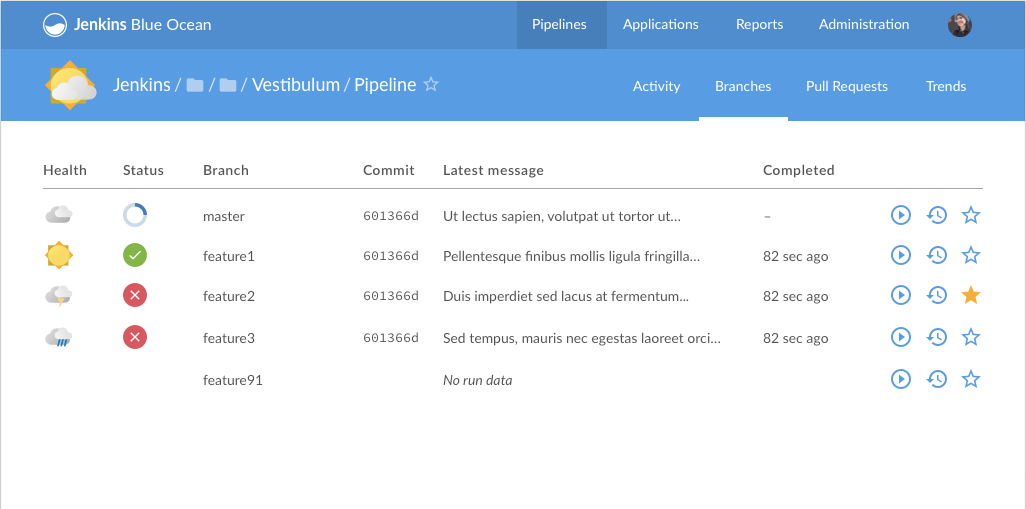Open the Pull Requests tab
The image size is (1026, 509).
(846, 86)
